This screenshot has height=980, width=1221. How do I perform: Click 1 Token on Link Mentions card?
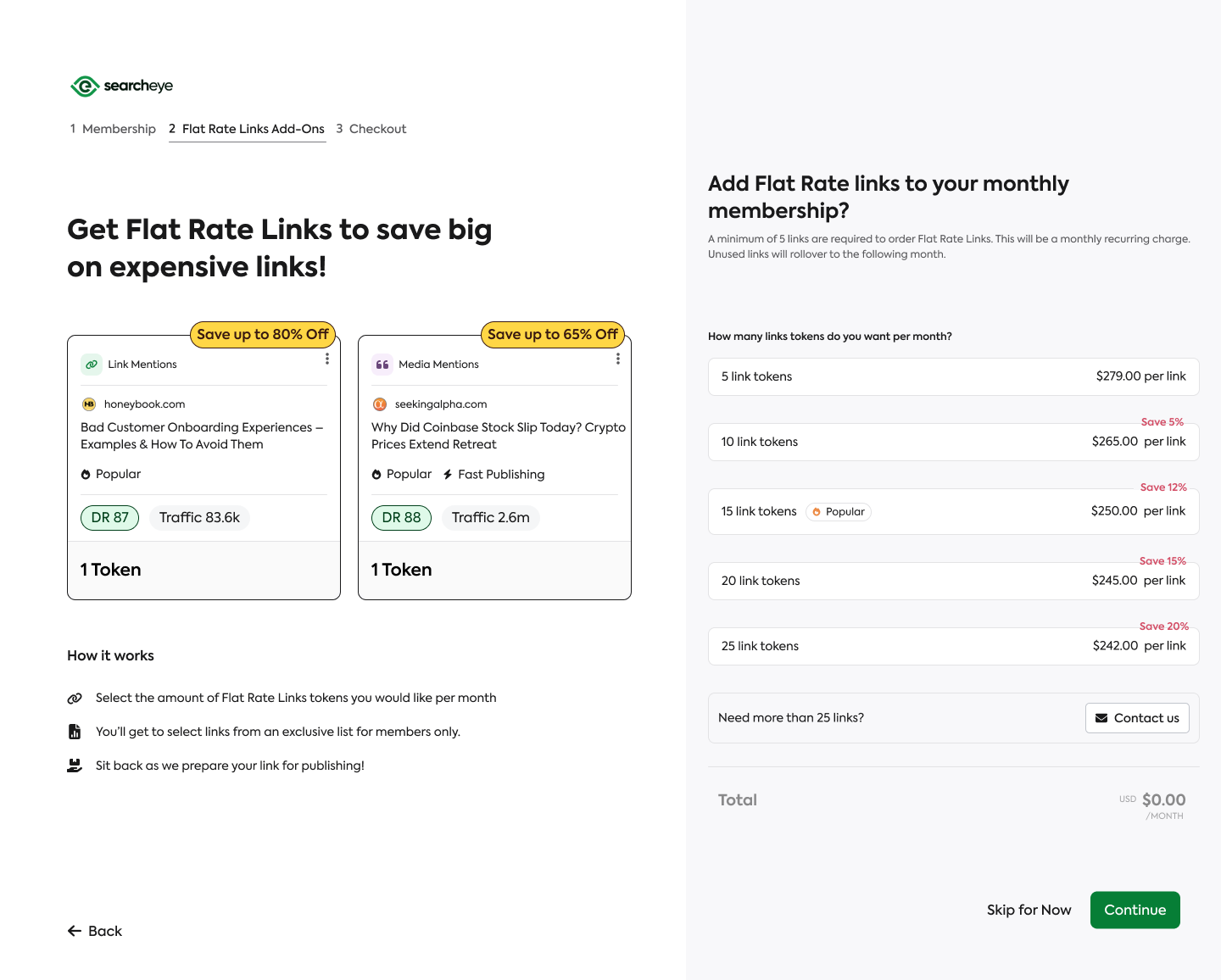(111, 570)
